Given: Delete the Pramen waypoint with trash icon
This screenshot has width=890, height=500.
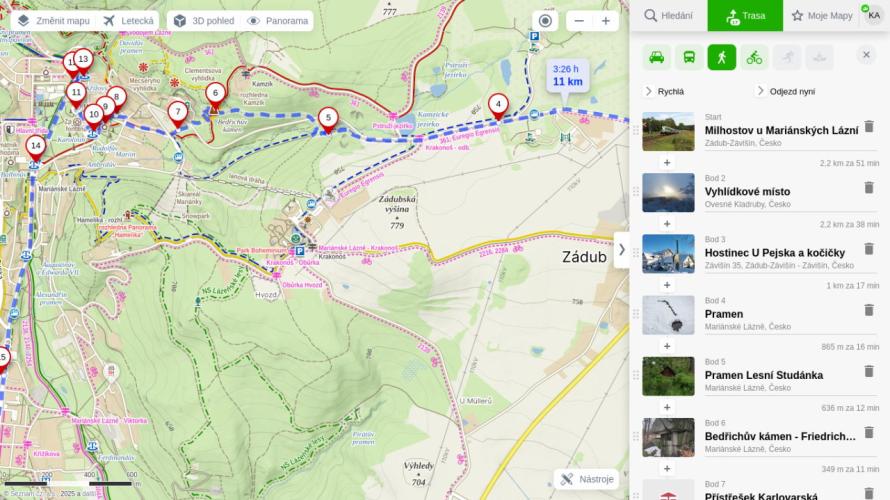Looking at the screenshot, I should pyautogui.click(x=868, y=310).
